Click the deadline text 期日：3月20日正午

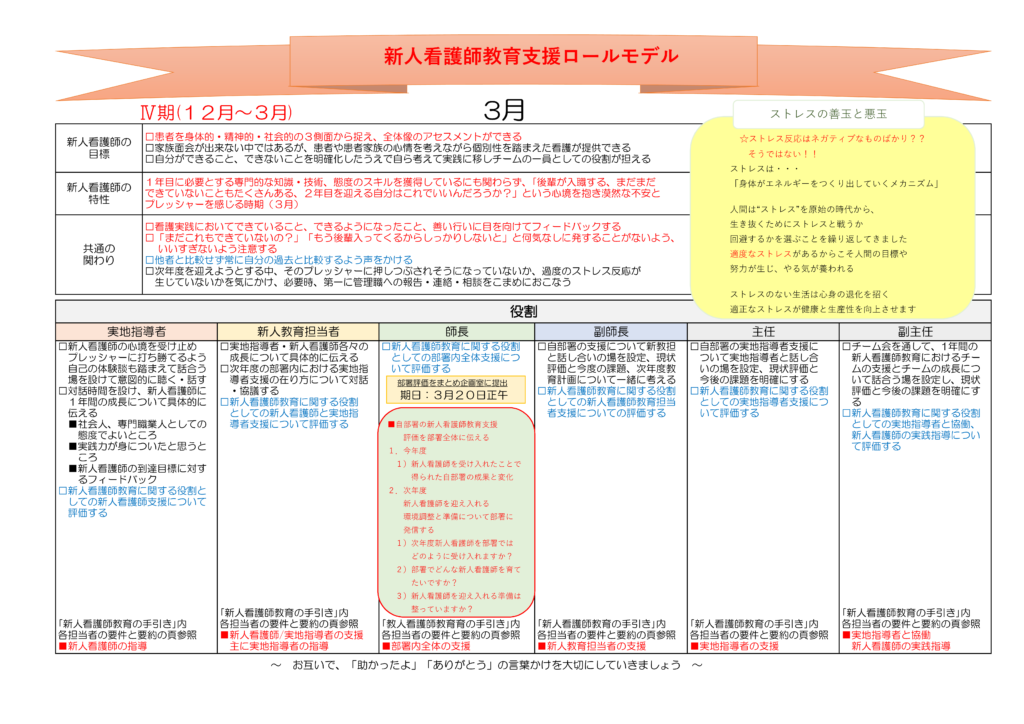click(454, 395)
